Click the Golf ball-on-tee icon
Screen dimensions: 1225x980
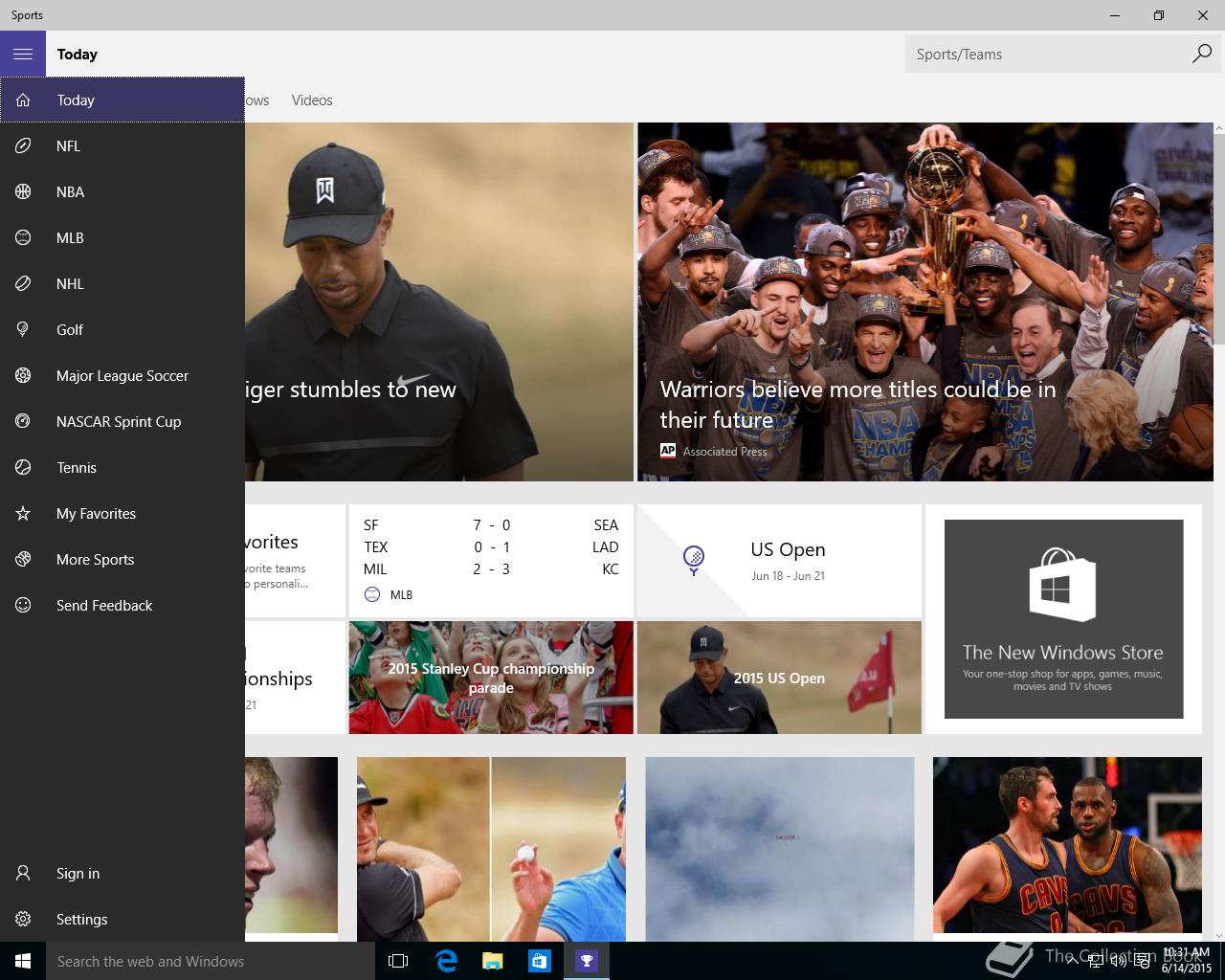(23, 329)
